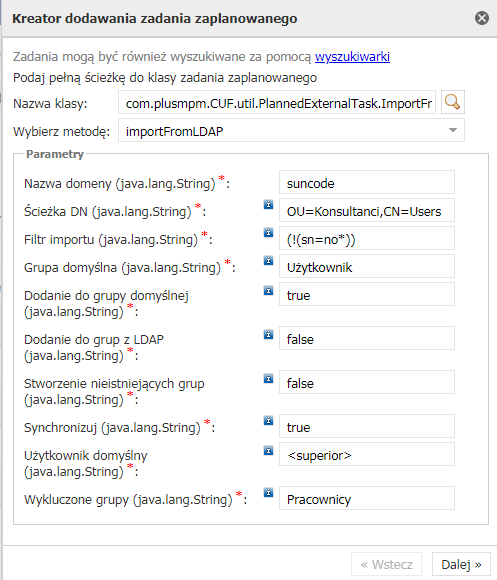Click info icon for Wykluczone grupy parameter

tap(268, 493)
